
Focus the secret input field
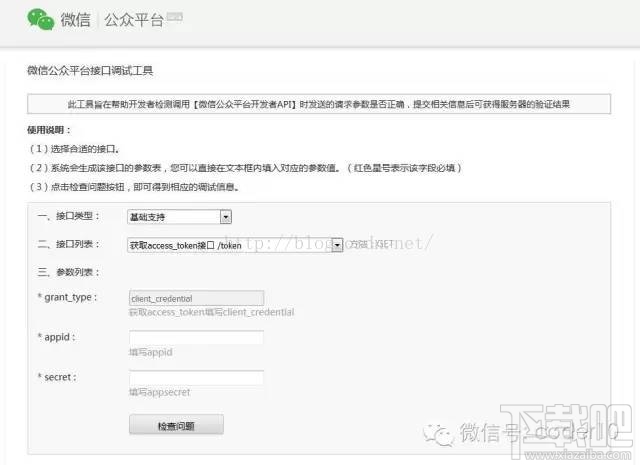(x=196, y=378)
